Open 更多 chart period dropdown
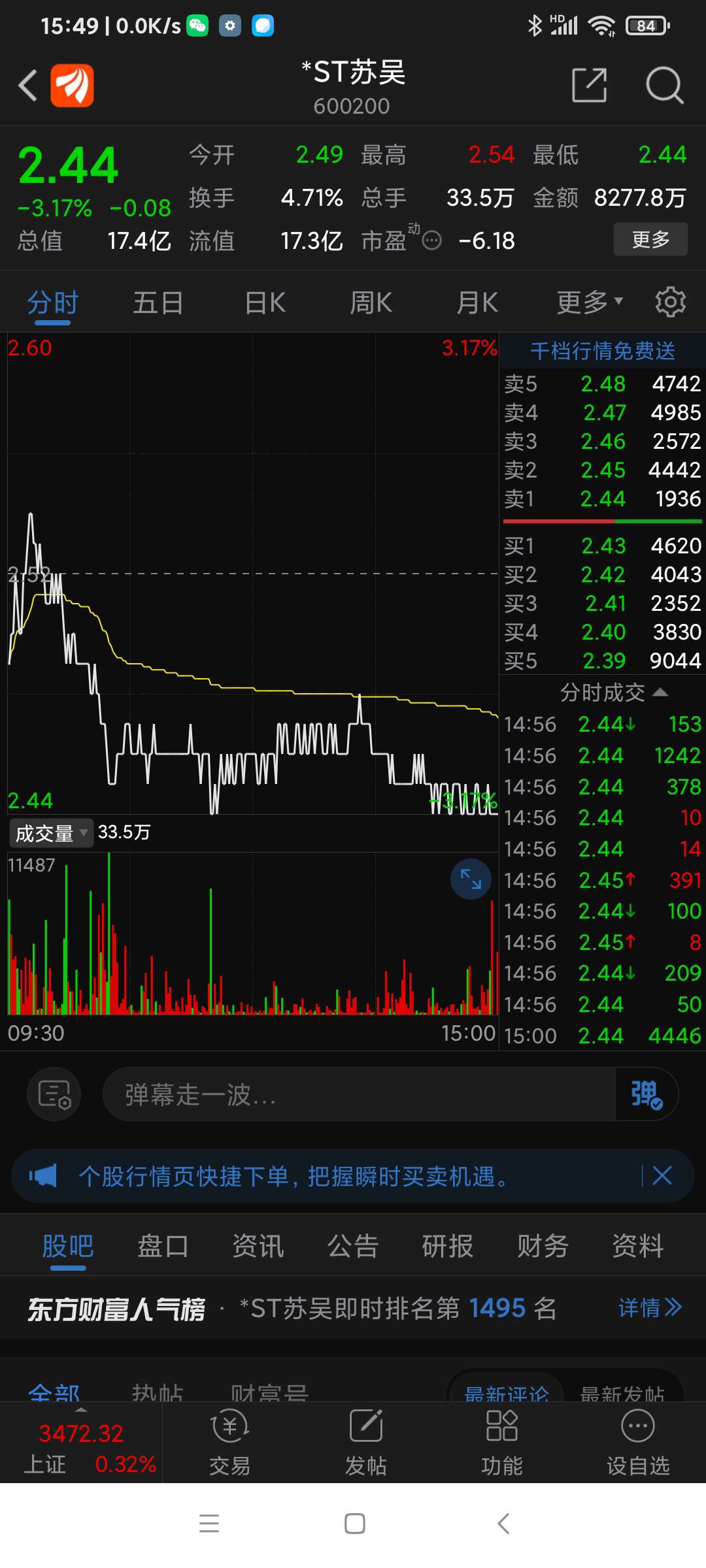 coord(589,302)
